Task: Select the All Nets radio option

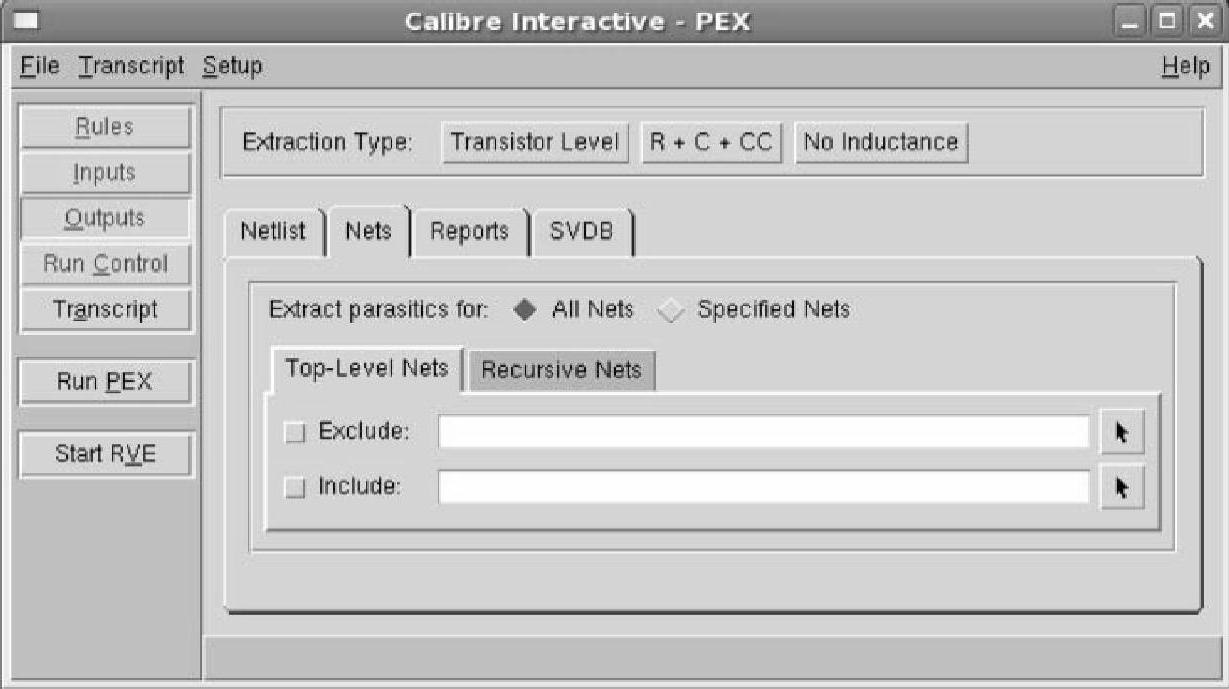Action: [525, 310]
